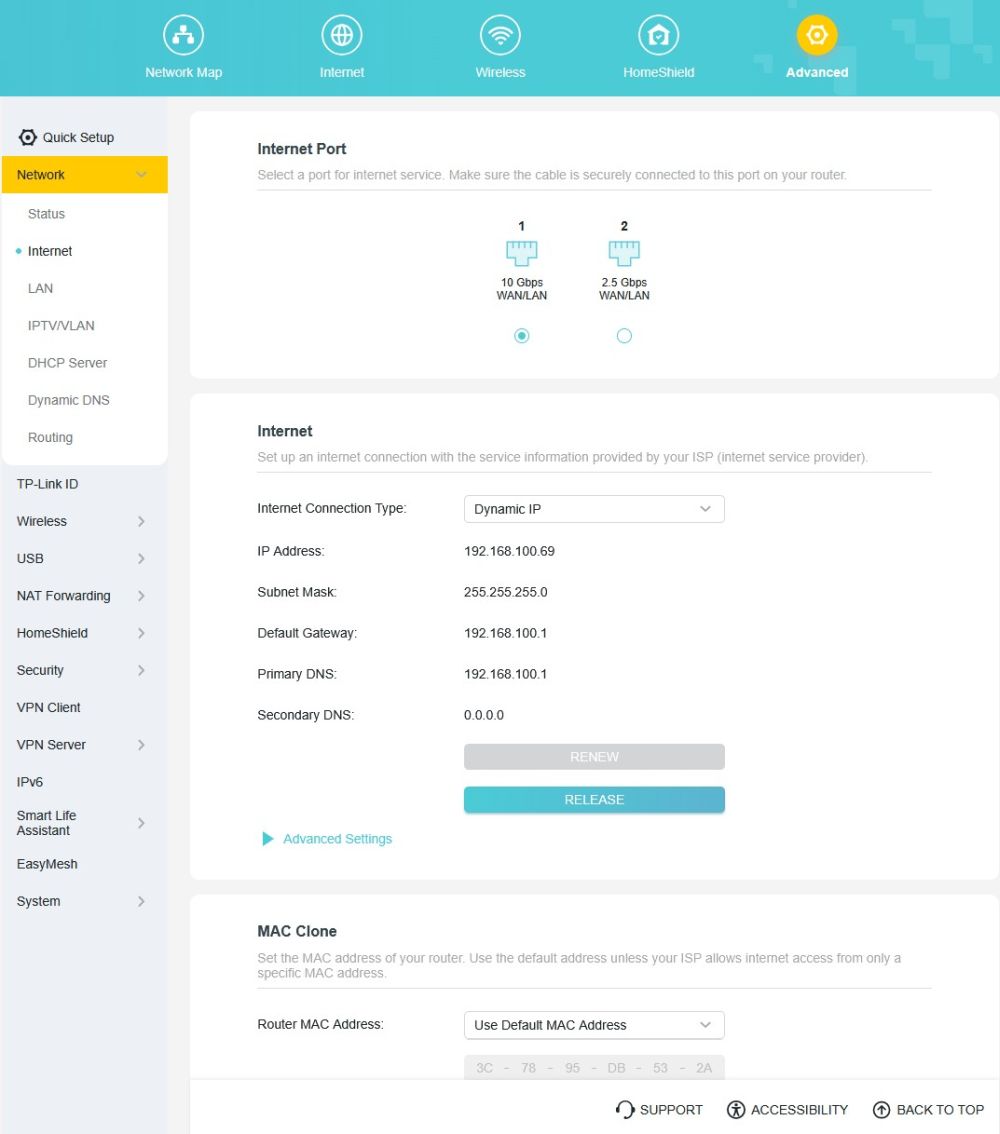Select port 2 radio button
The image size is (1000, 1134).
(x=624, y=336)
